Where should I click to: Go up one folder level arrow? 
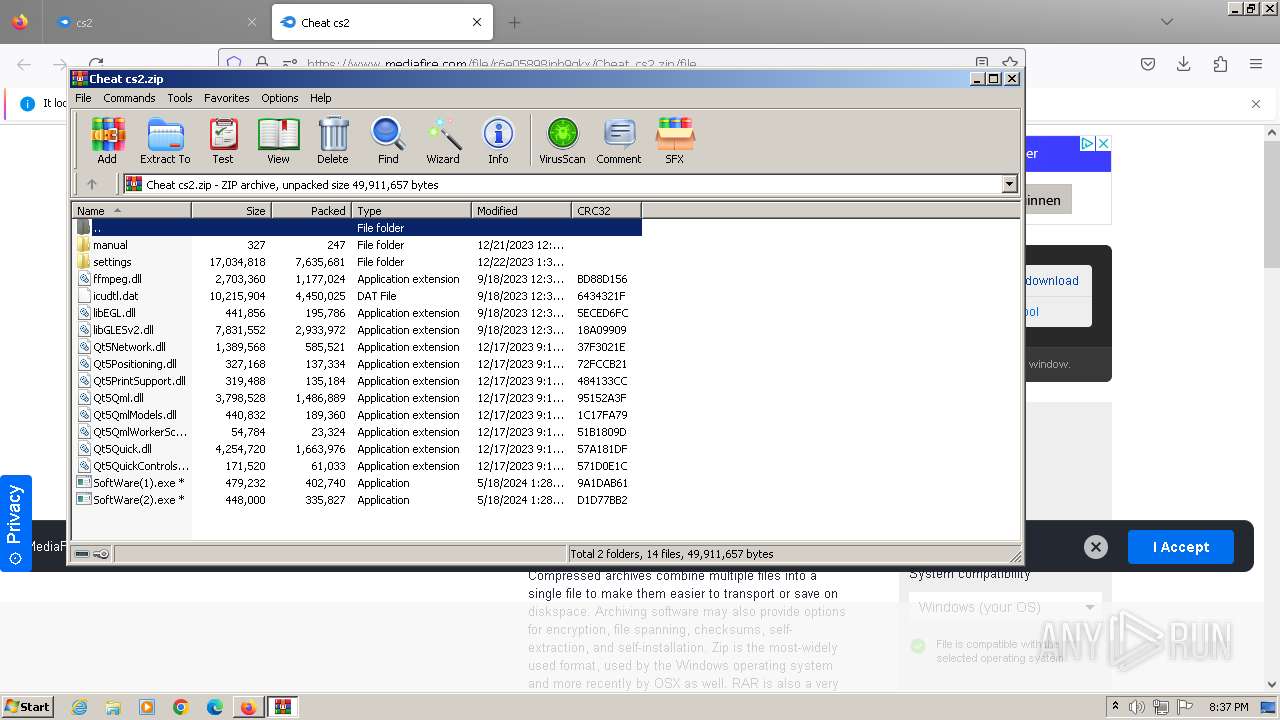[92, 184]
